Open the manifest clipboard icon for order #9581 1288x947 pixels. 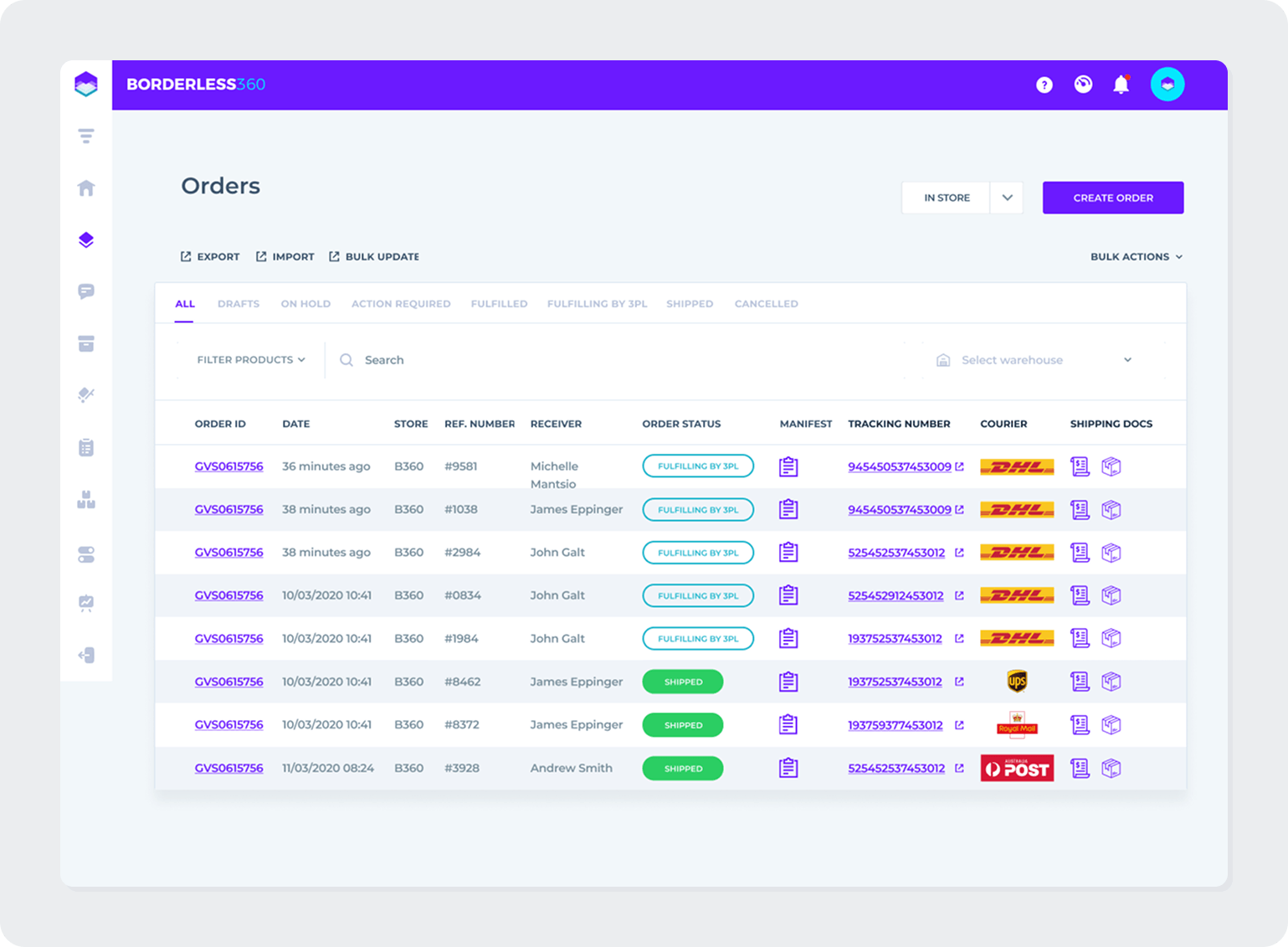(788, 466)
